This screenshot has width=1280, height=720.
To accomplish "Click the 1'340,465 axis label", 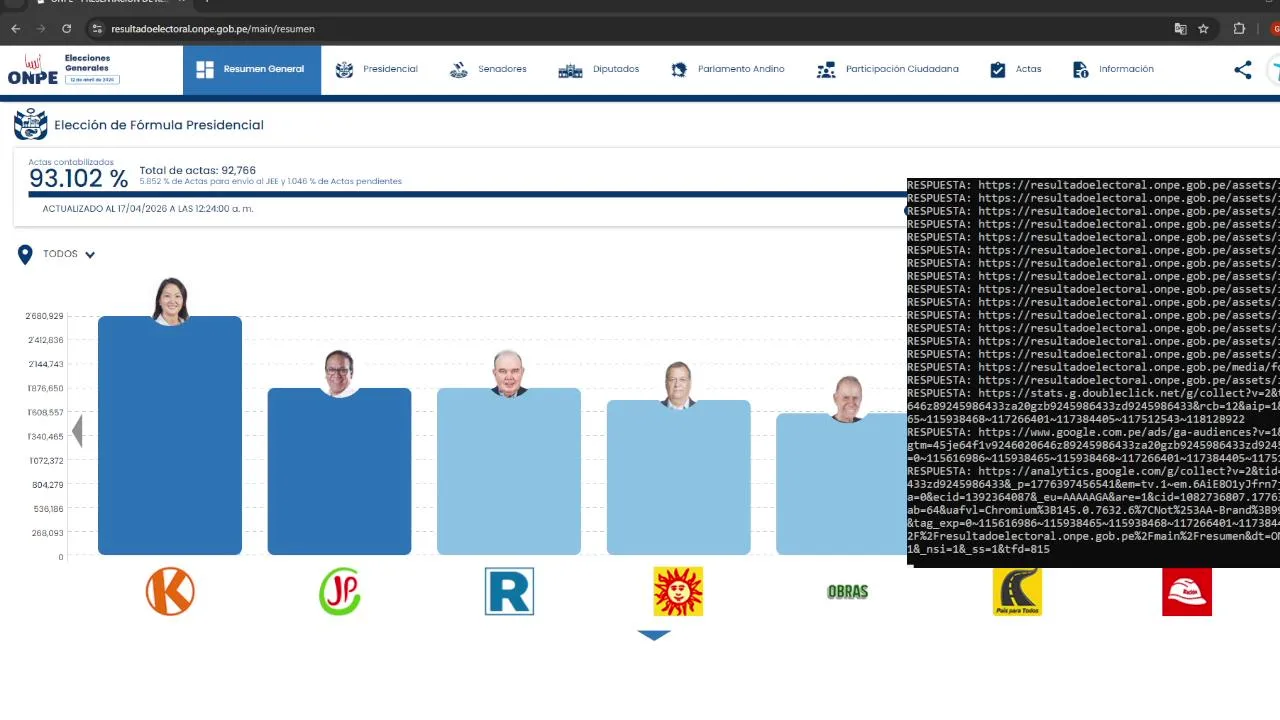I will coord(44,436).
